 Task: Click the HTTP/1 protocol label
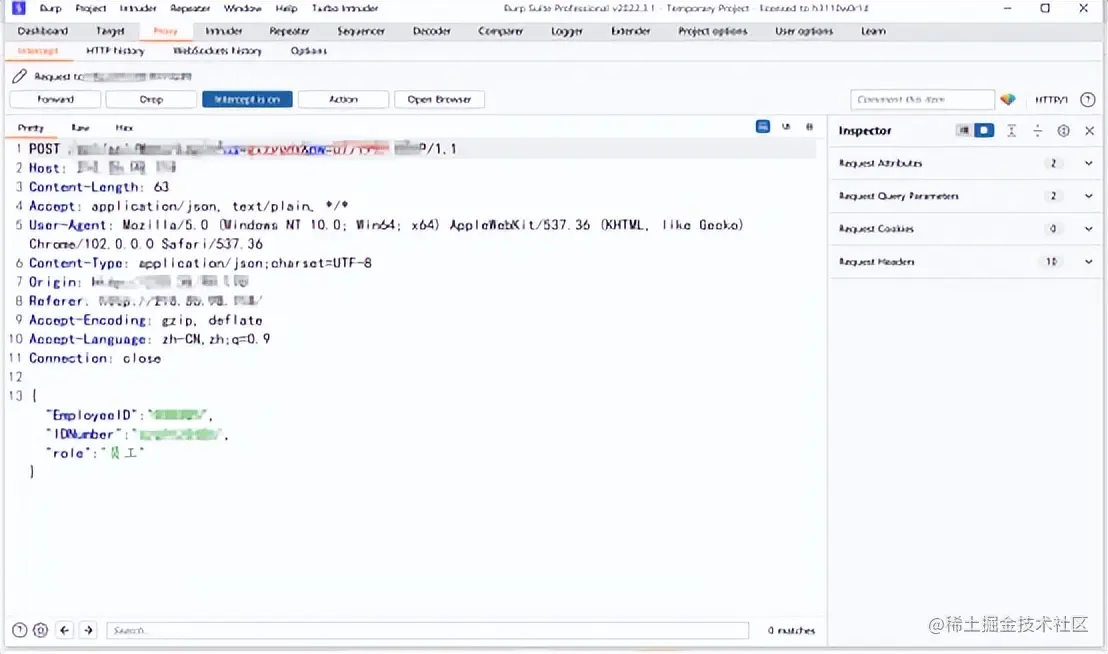coord(1051,100)
